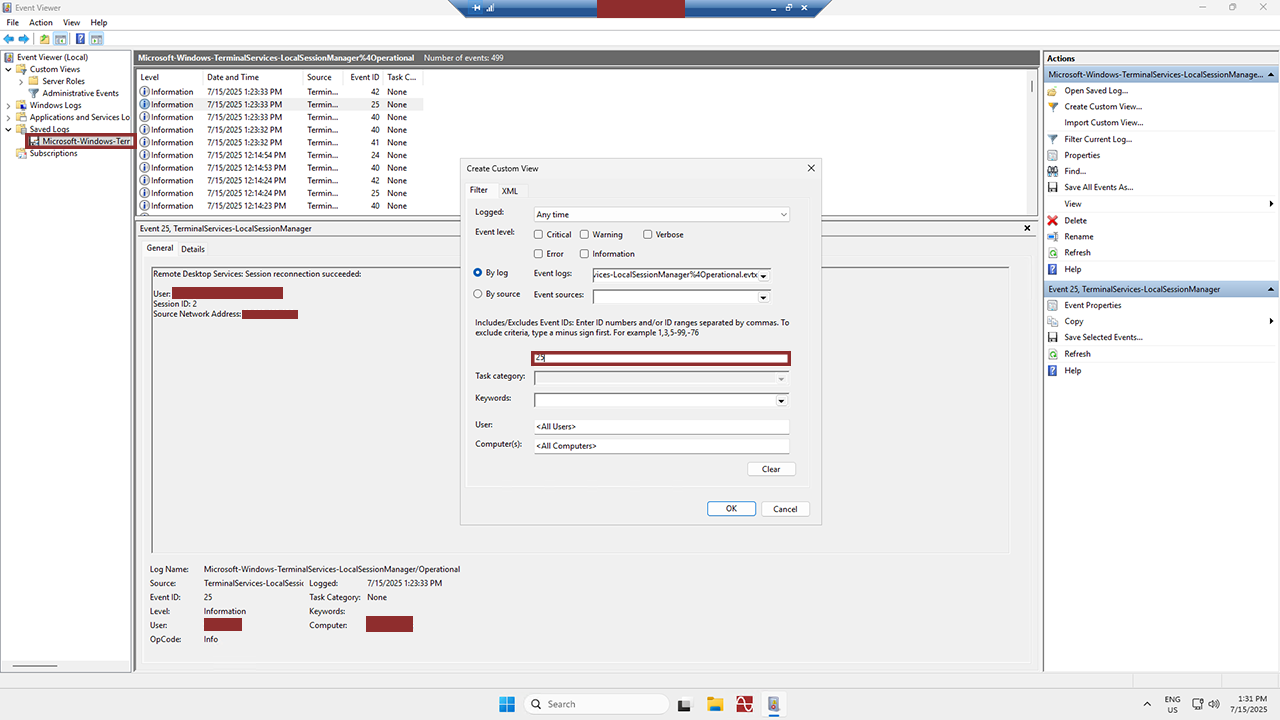Click the back arrow in the toolbar
Viewport: 1280px width, 720px height.
9,39
